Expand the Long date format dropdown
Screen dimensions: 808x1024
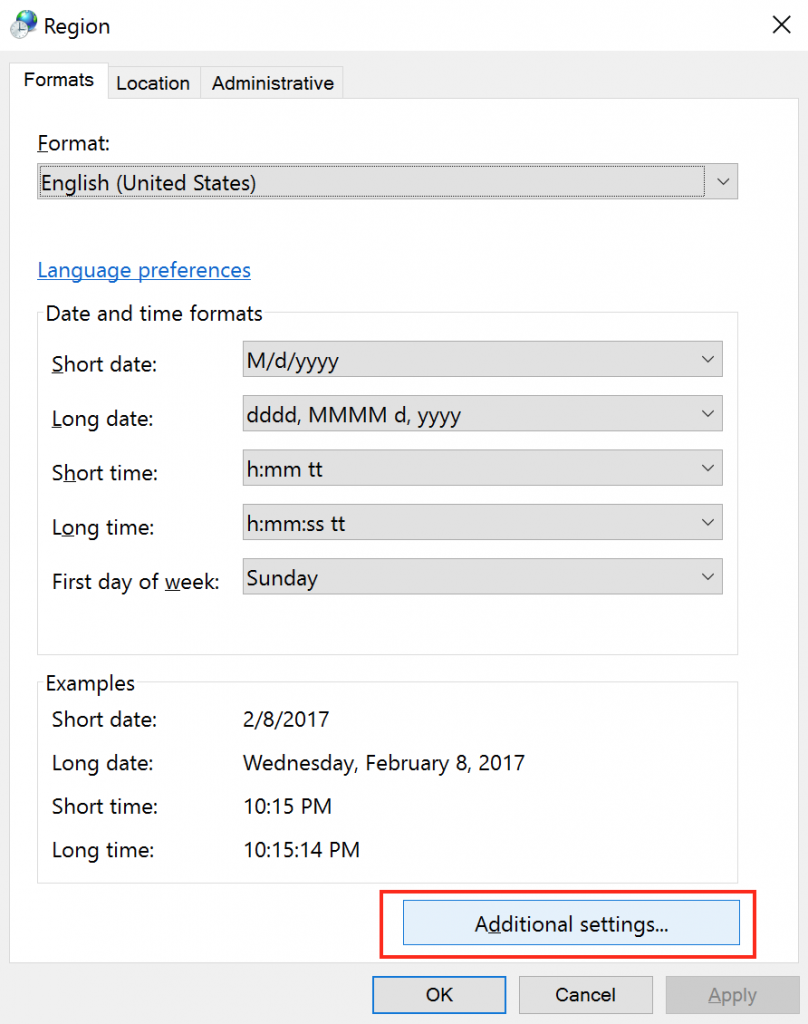click(483, 413)
